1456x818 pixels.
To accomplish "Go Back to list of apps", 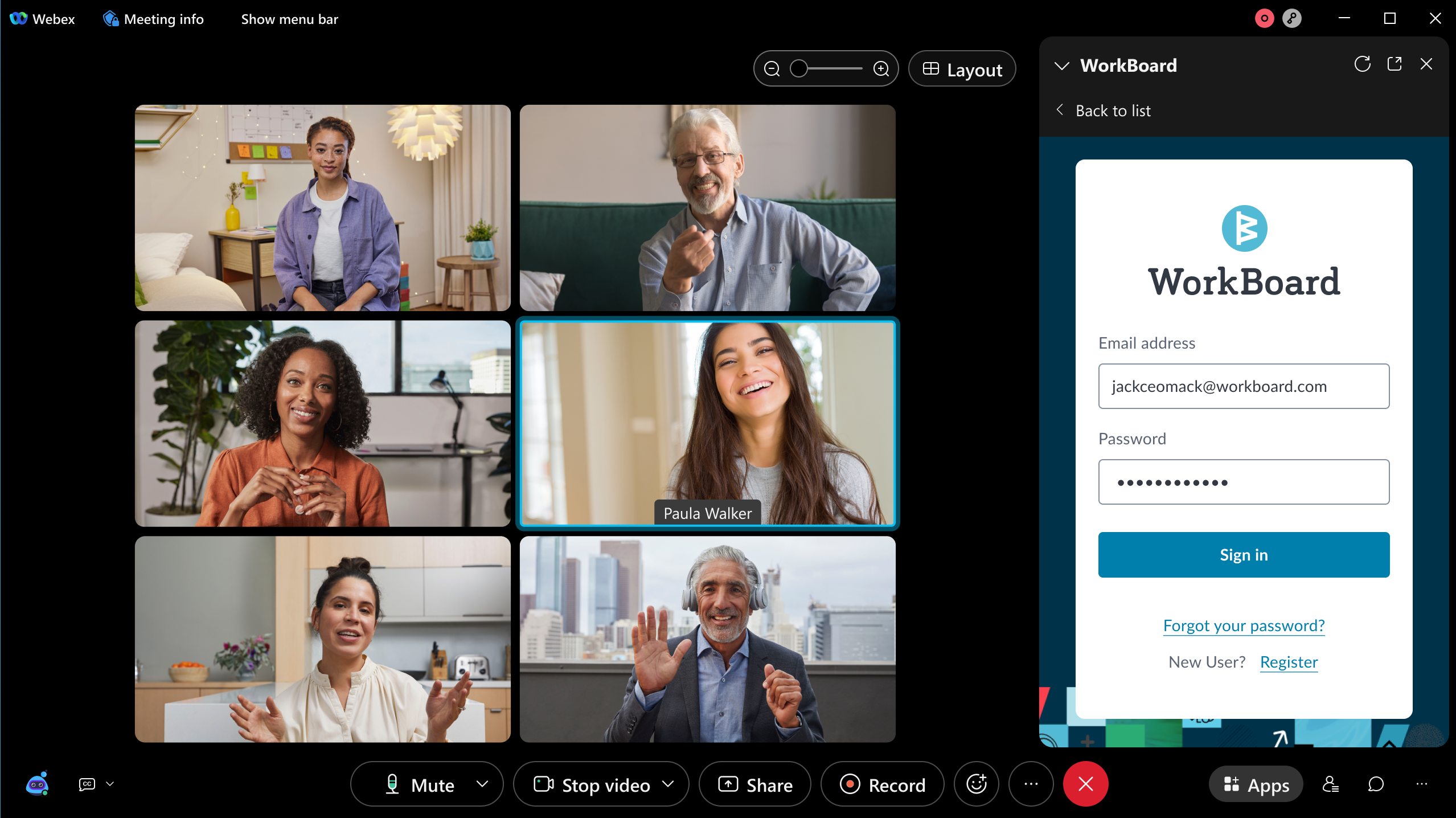I will (1103, 111).
